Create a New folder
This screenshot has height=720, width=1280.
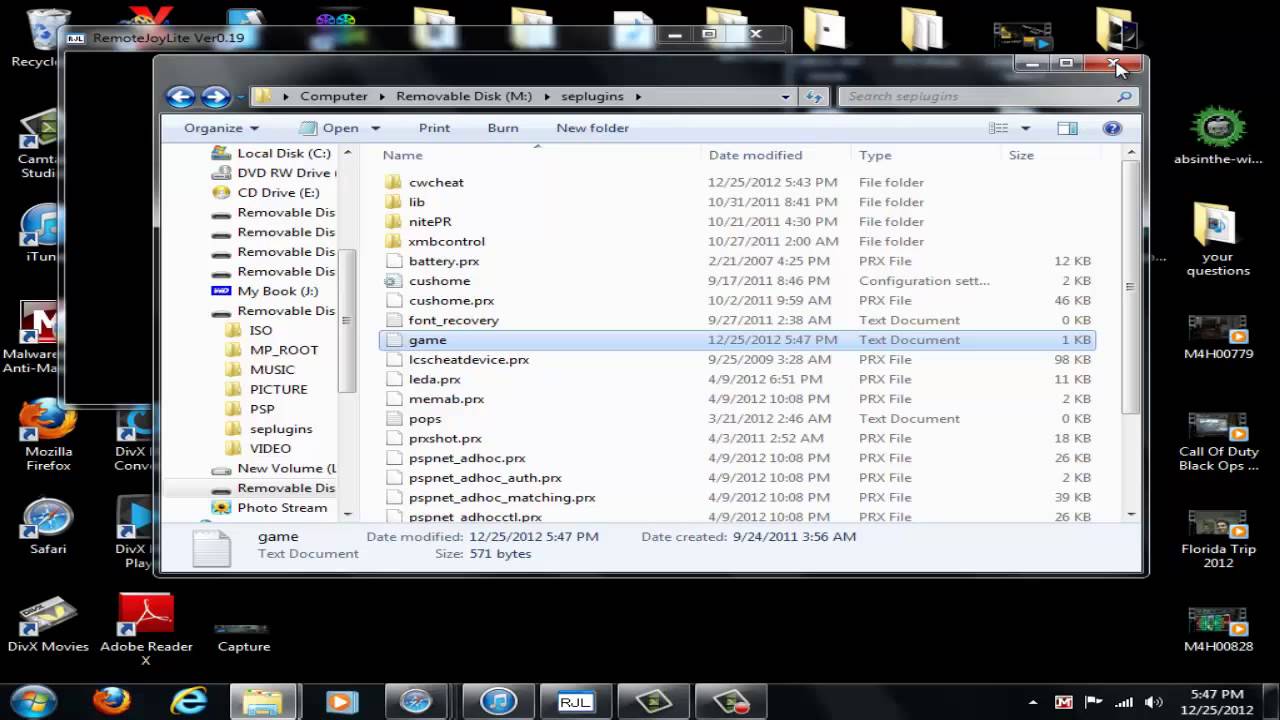pyautogui.click(x=592, y=128)
